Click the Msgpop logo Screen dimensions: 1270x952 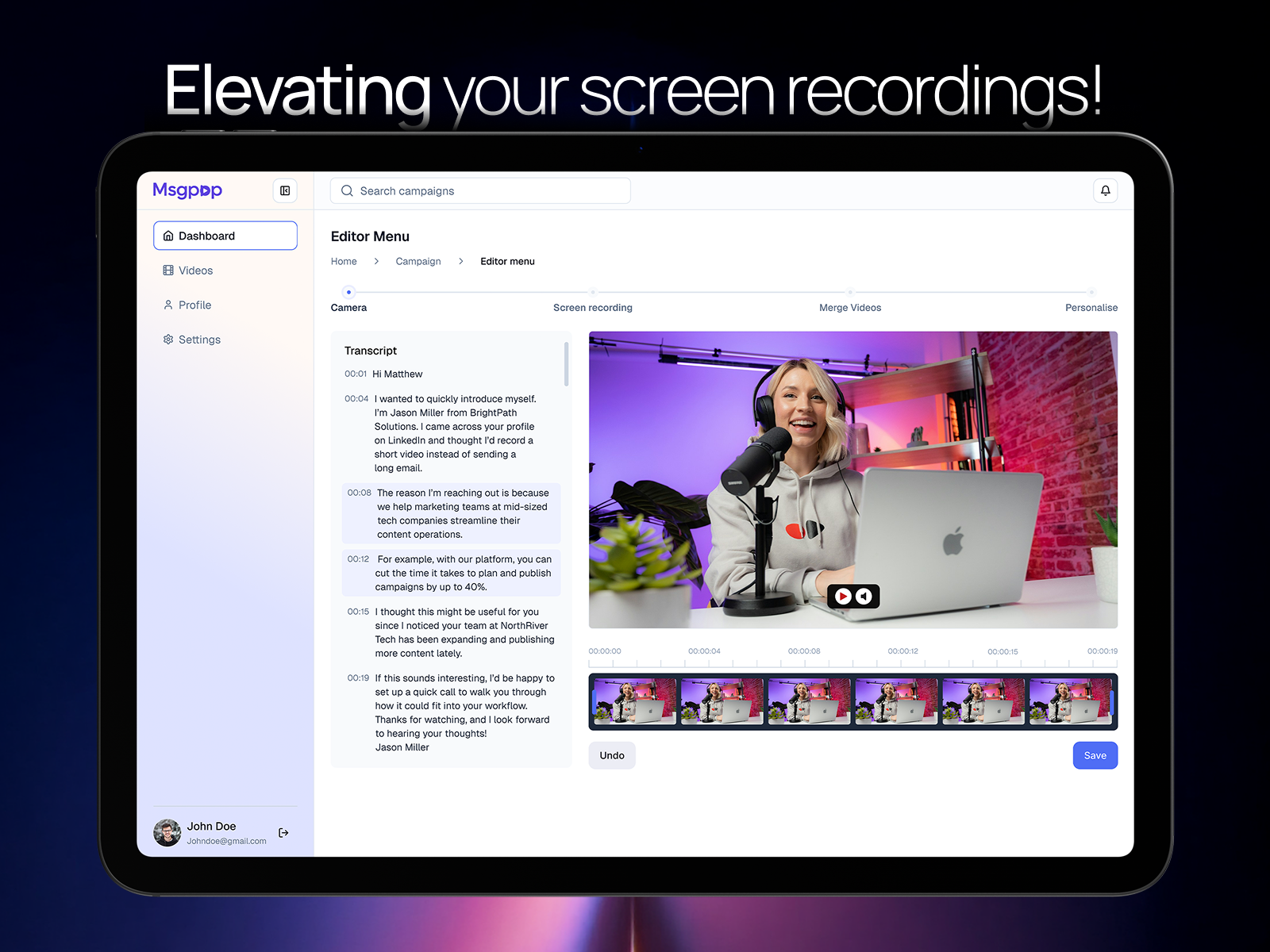pos(187,190)
